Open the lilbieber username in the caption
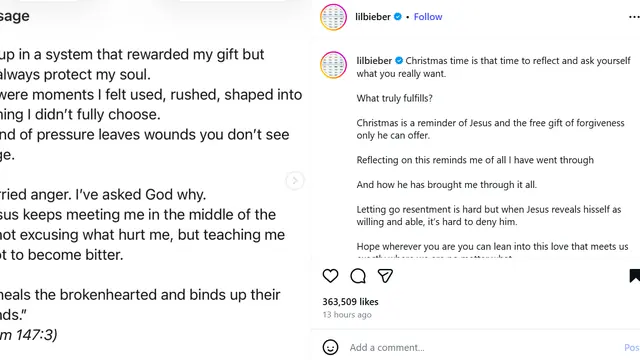 point(374,61)
